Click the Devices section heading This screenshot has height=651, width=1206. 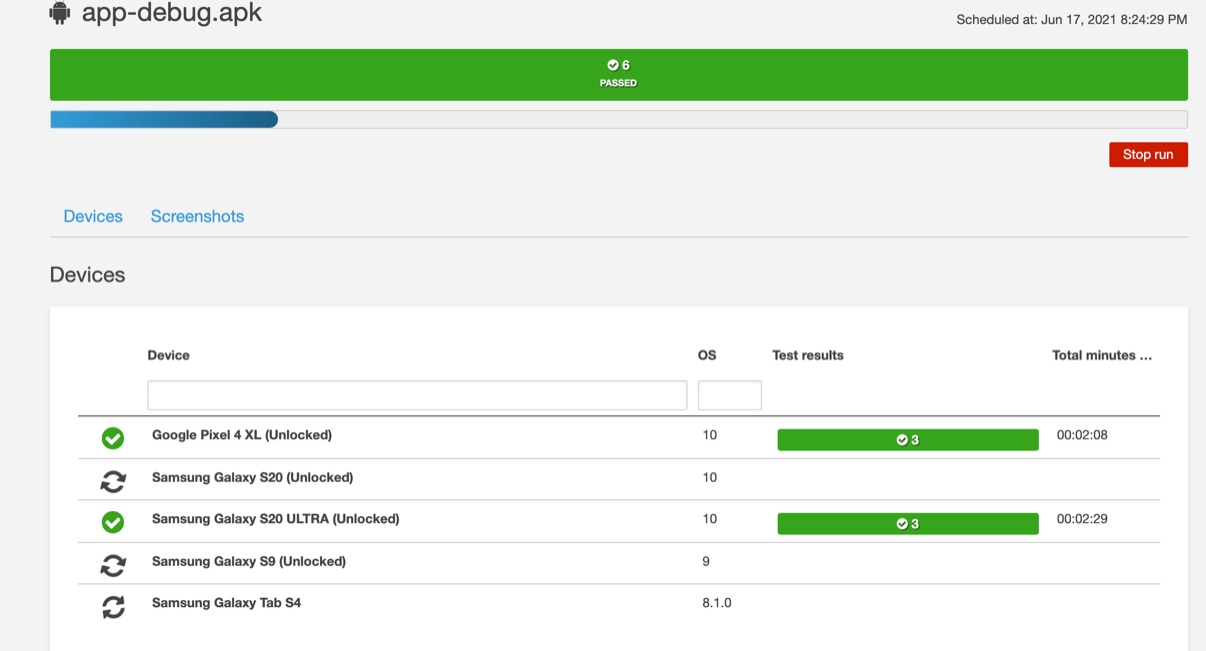87,275
